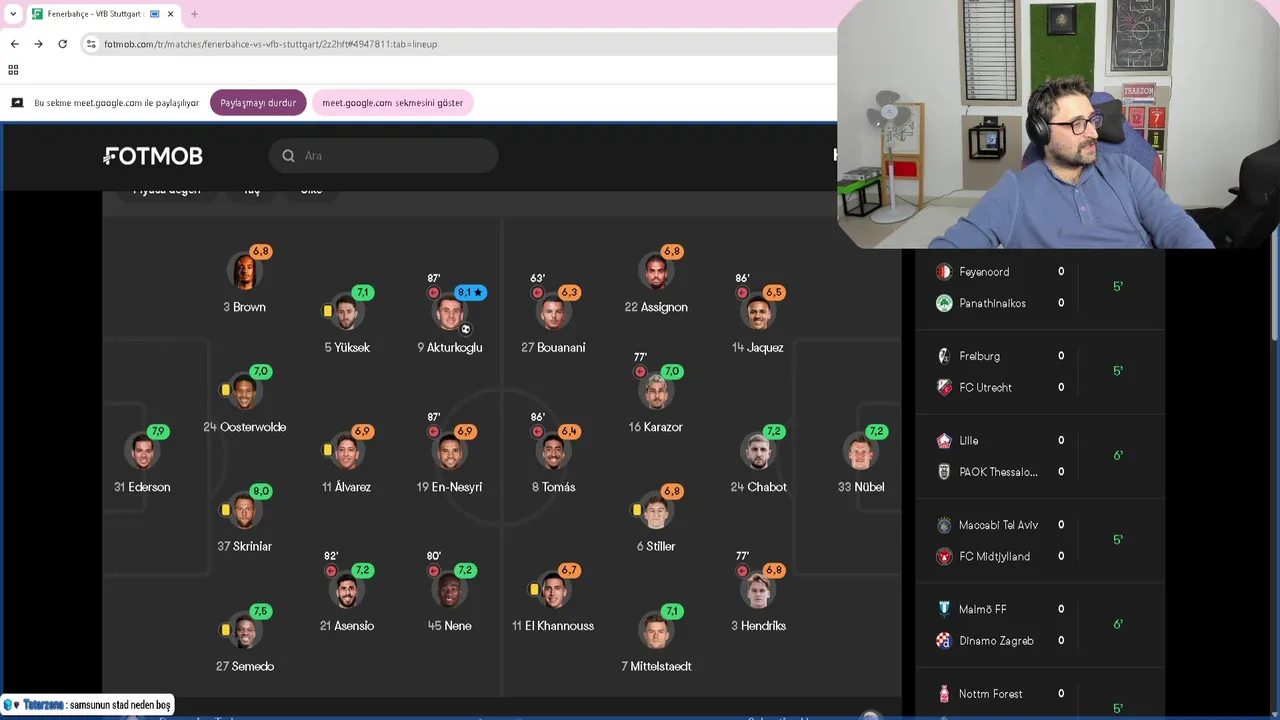The width and height of the screenshot is (1280, 720).
Task: Open Nene player portrait
Action: 449,590
